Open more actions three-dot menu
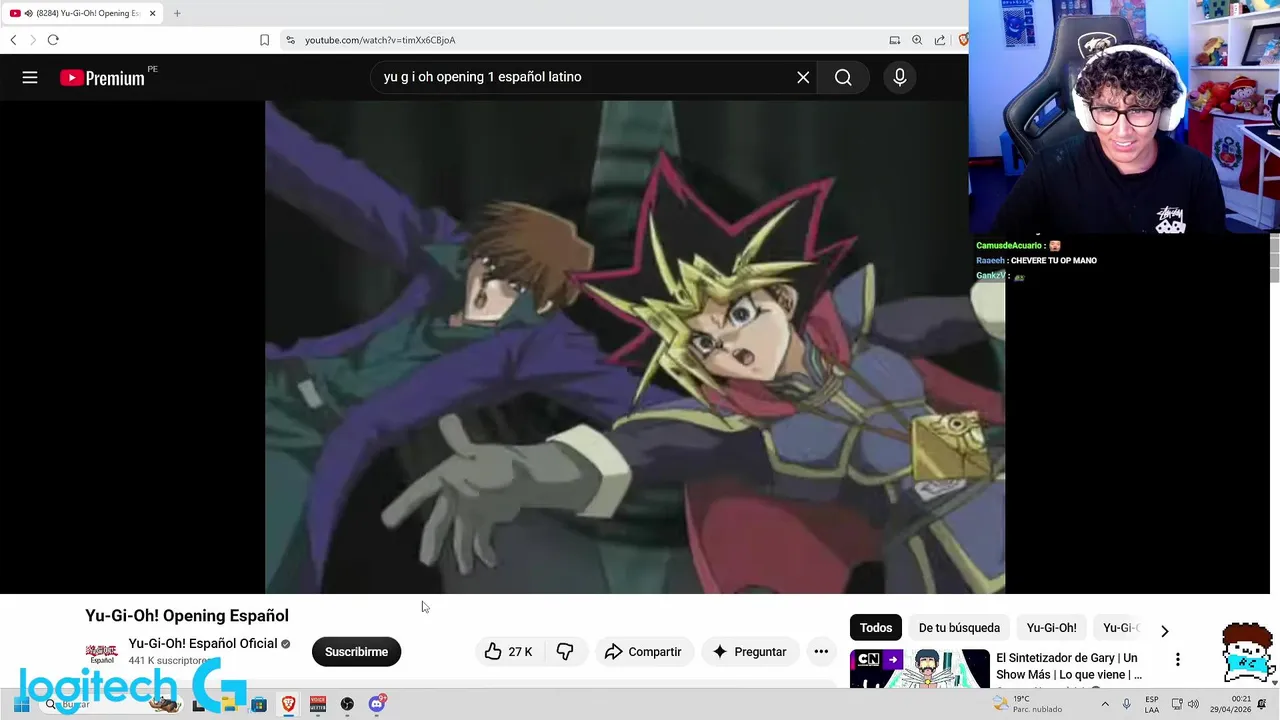Image resolution: width=1280 pixels, height=720 pixels. [x=821, y=652]
